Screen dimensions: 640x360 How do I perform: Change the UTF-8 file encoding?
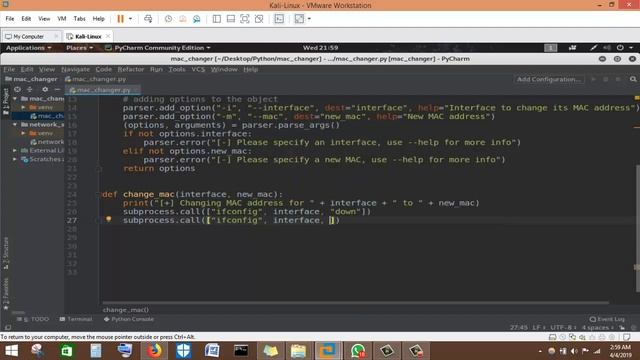(x=563, y=327)
